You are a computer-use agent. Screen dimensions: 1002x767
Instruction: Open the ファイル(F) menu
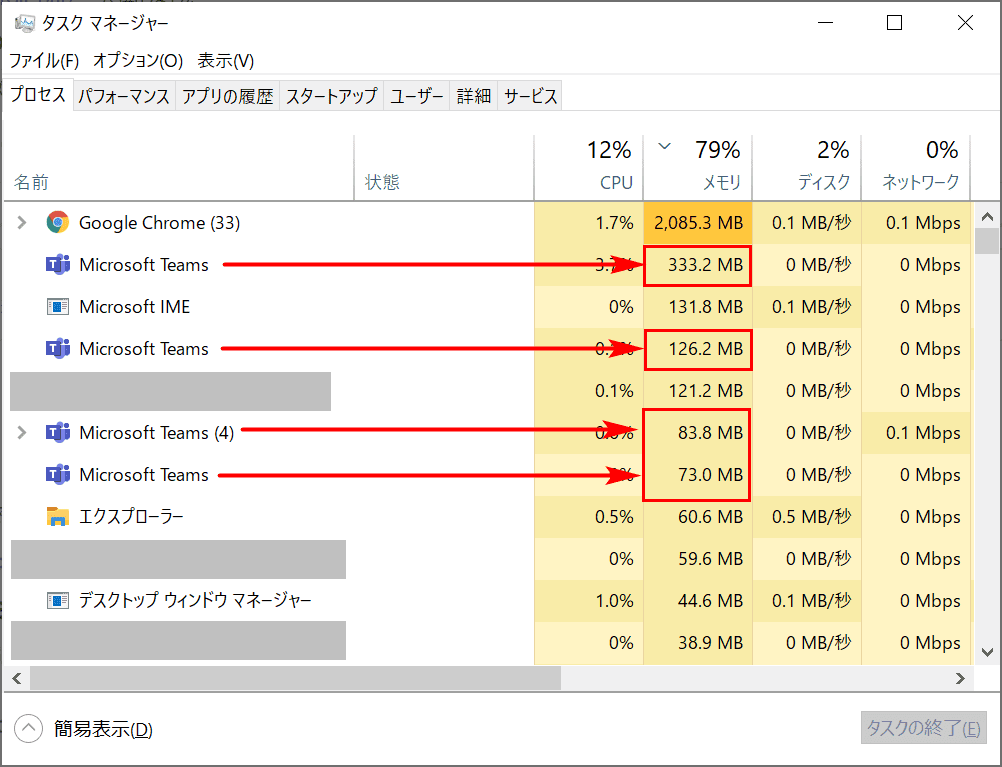44,61
